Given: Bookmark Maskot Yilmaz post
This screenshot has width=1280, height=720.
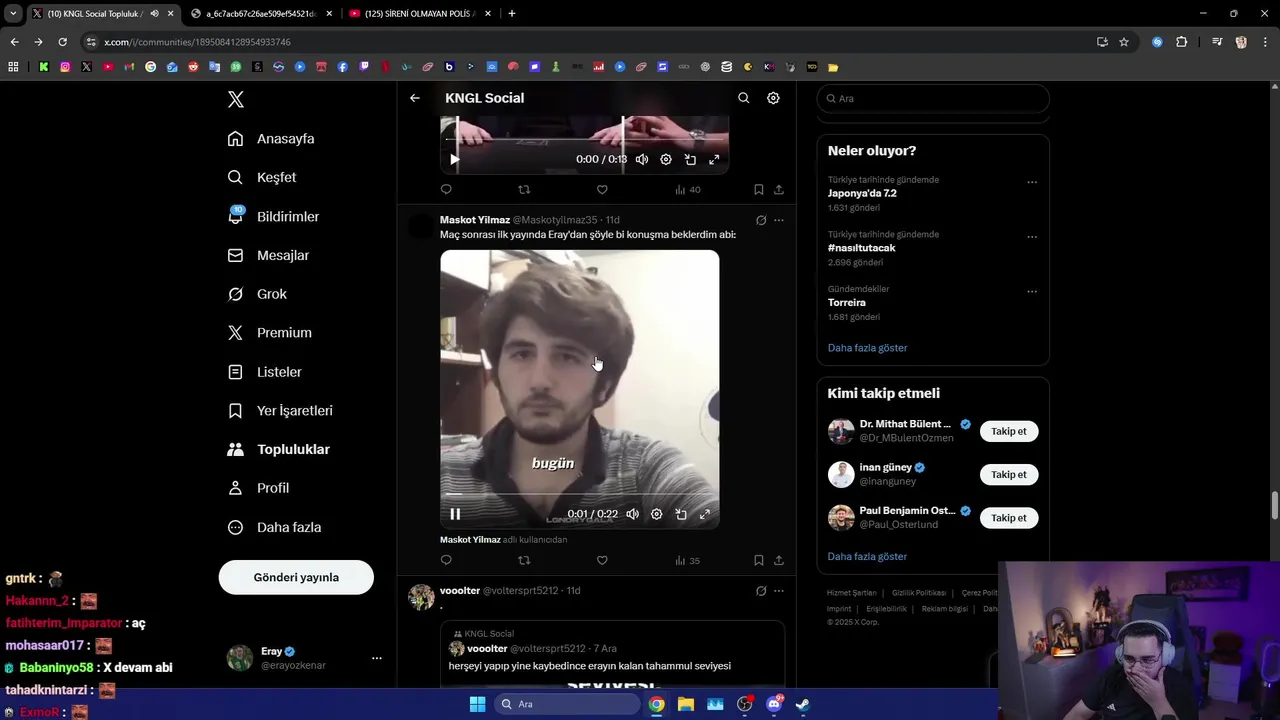Looking at the screenshot, I should (759, 560).
